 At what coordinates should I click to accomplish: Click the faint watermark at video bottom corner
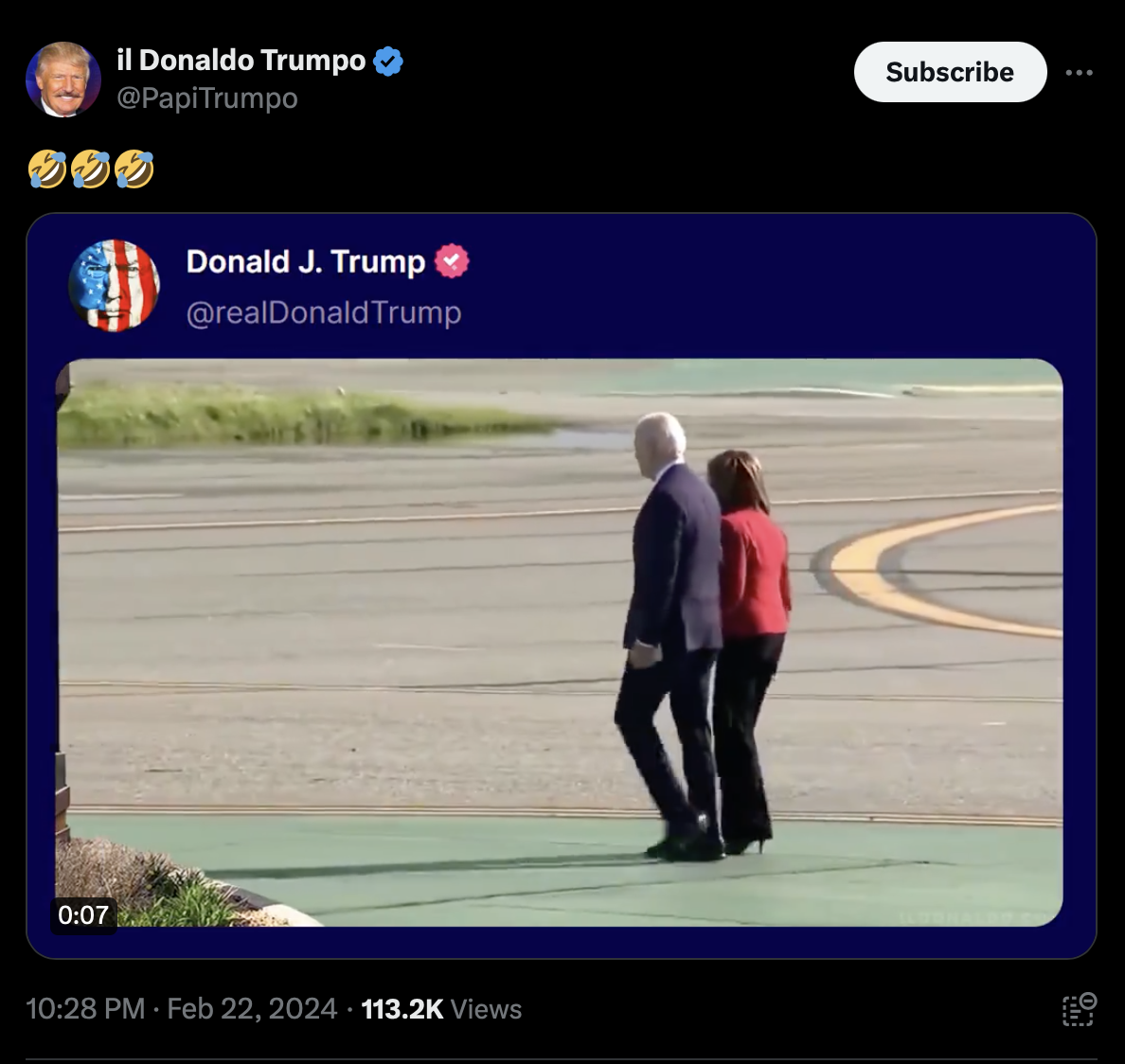[x=974, y=917]
